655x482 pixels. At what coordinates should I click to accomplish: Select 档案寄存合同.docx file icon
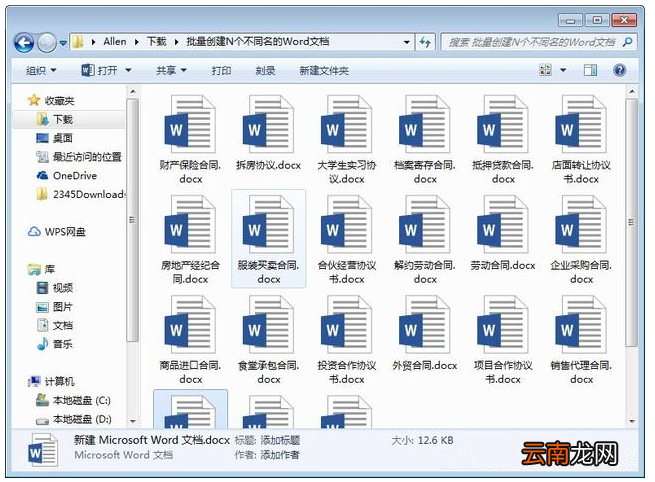[x=424, y=124]
